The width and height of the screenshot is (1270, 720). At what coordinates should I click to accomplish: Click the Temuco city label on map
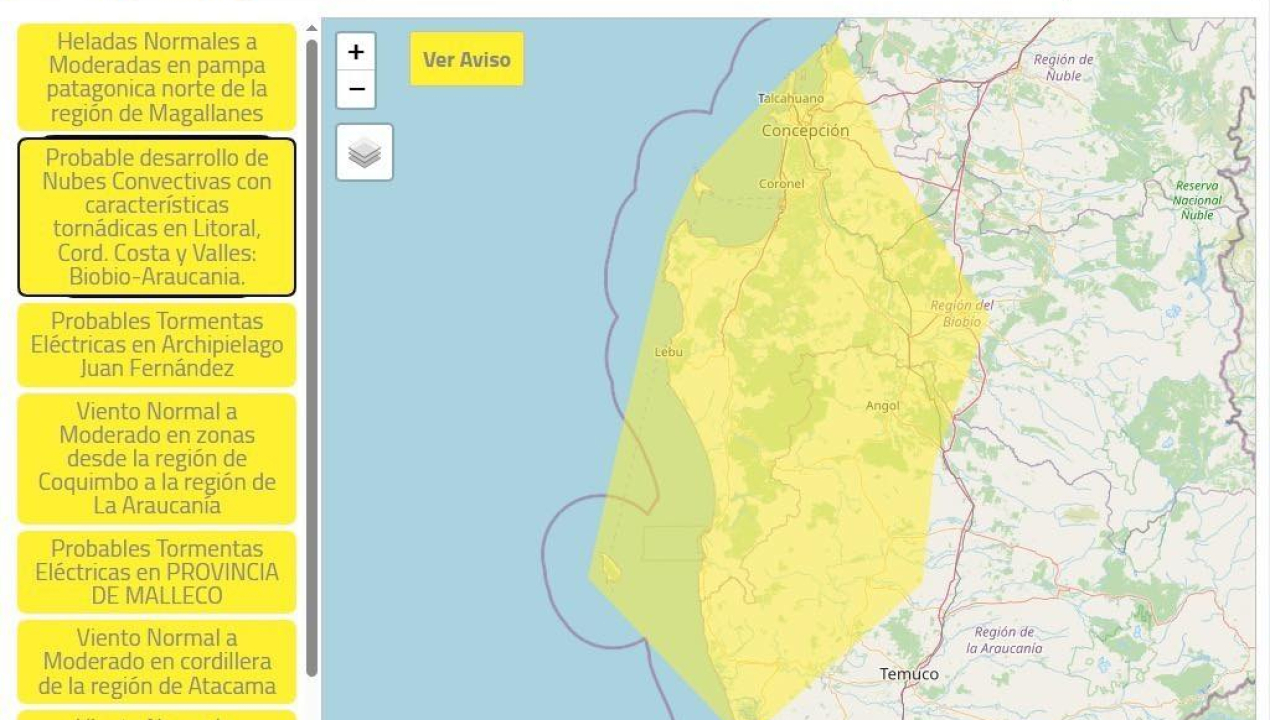click(x=909, y=674)
